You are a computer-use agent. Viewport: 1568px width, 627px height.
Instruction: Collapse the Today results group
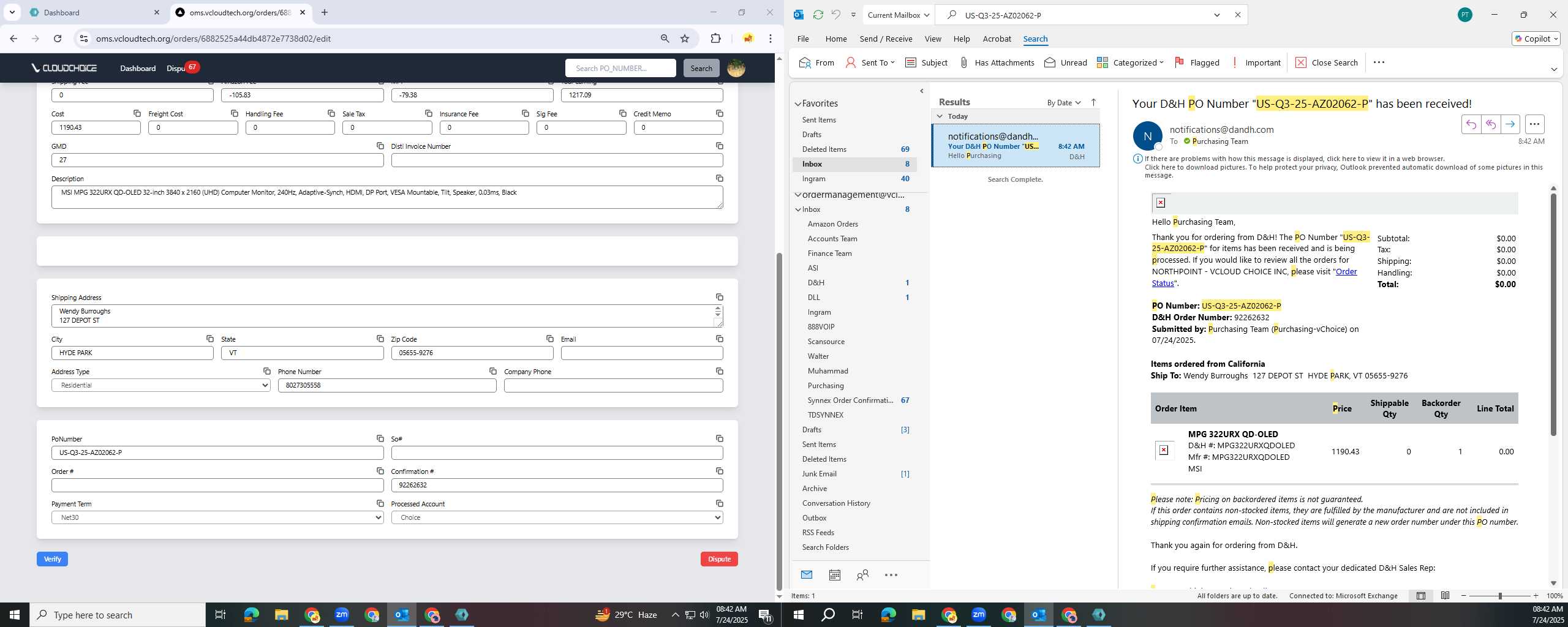pos(940,116)
